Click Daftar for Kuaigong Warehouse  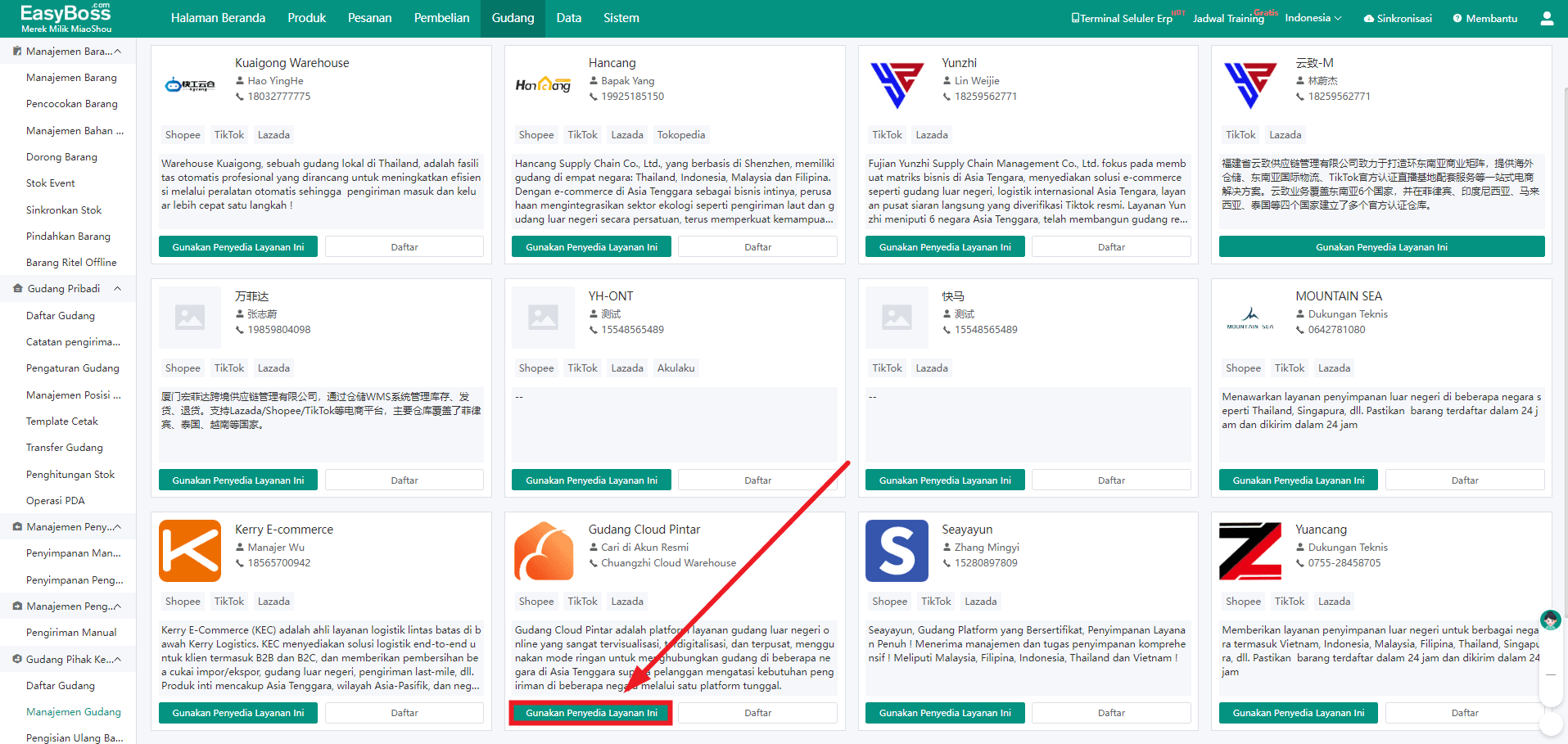404,246
